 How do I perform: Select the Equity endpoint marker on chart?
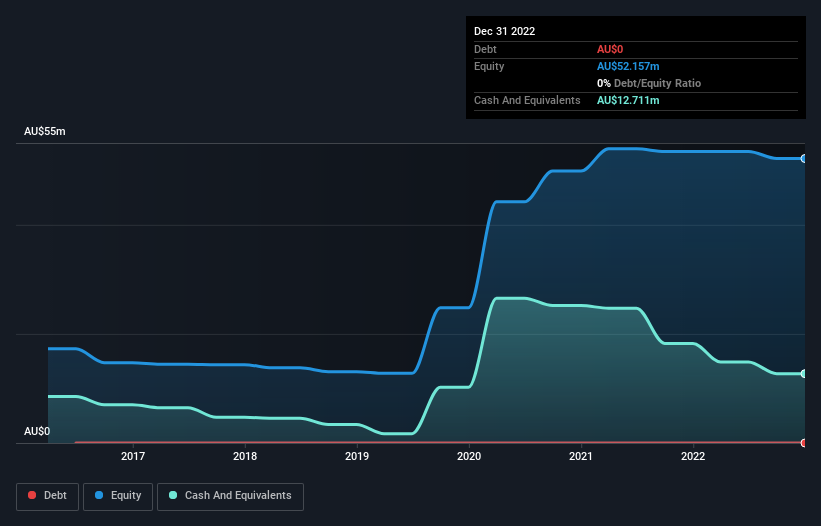click(x=804, y=159)
